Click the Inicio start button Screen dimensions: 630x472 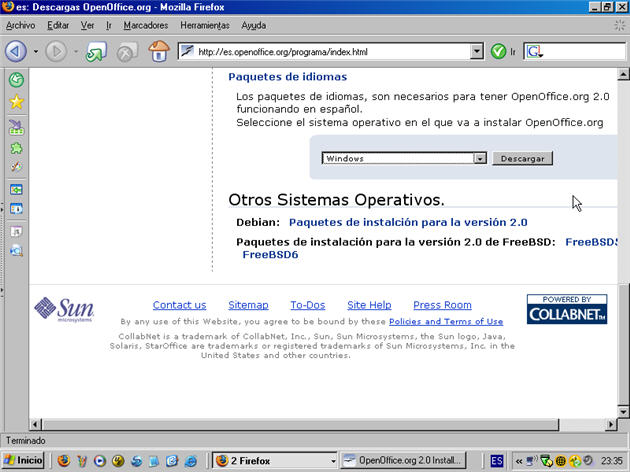24,460
